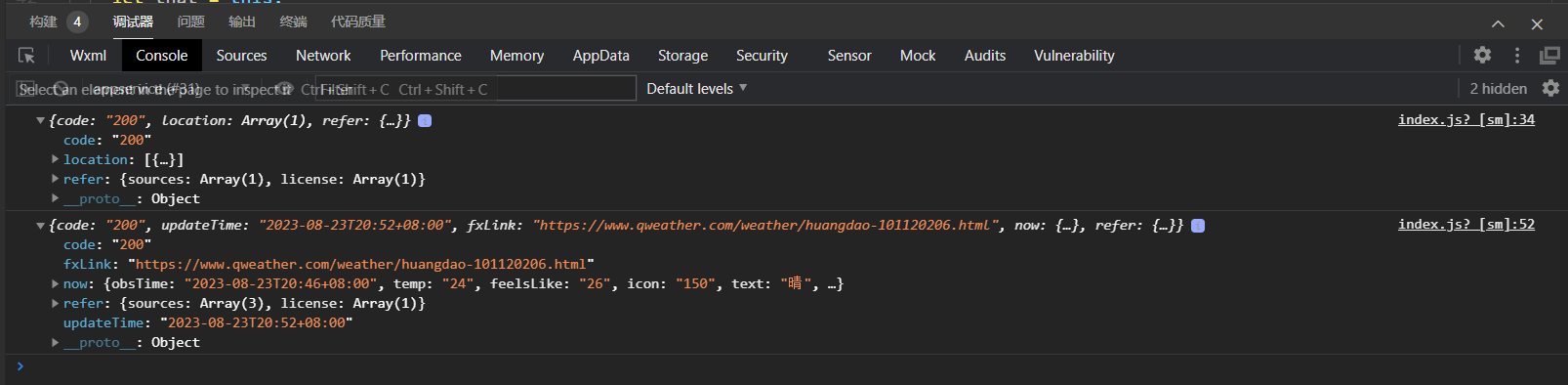The height and width of the screenshot is (385, 1568).
Task: Click the blue info badge on second object
Action: point(1198,225)
